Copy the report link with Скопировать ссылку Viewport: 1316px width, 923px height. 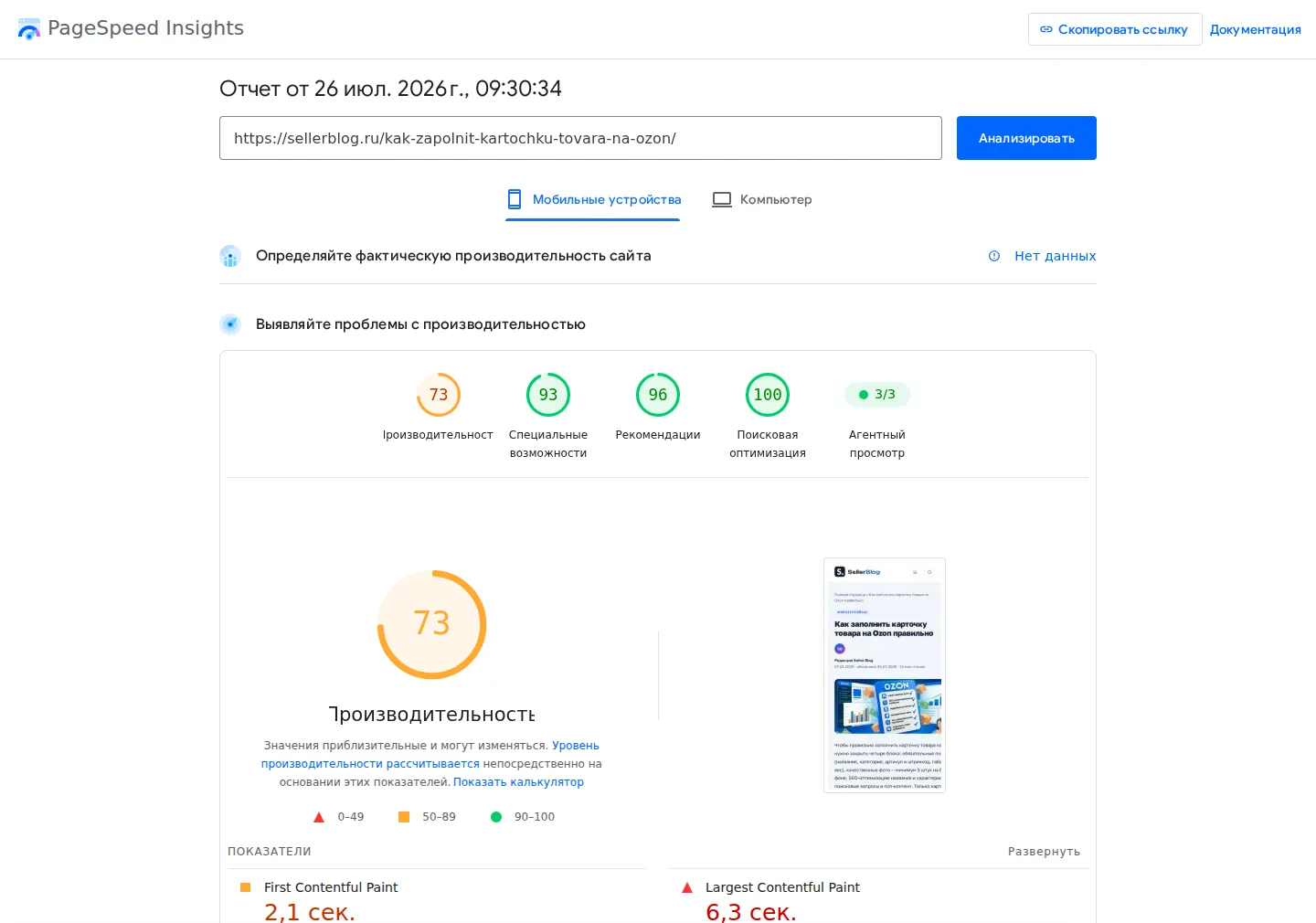click(x=1115, y=29)
